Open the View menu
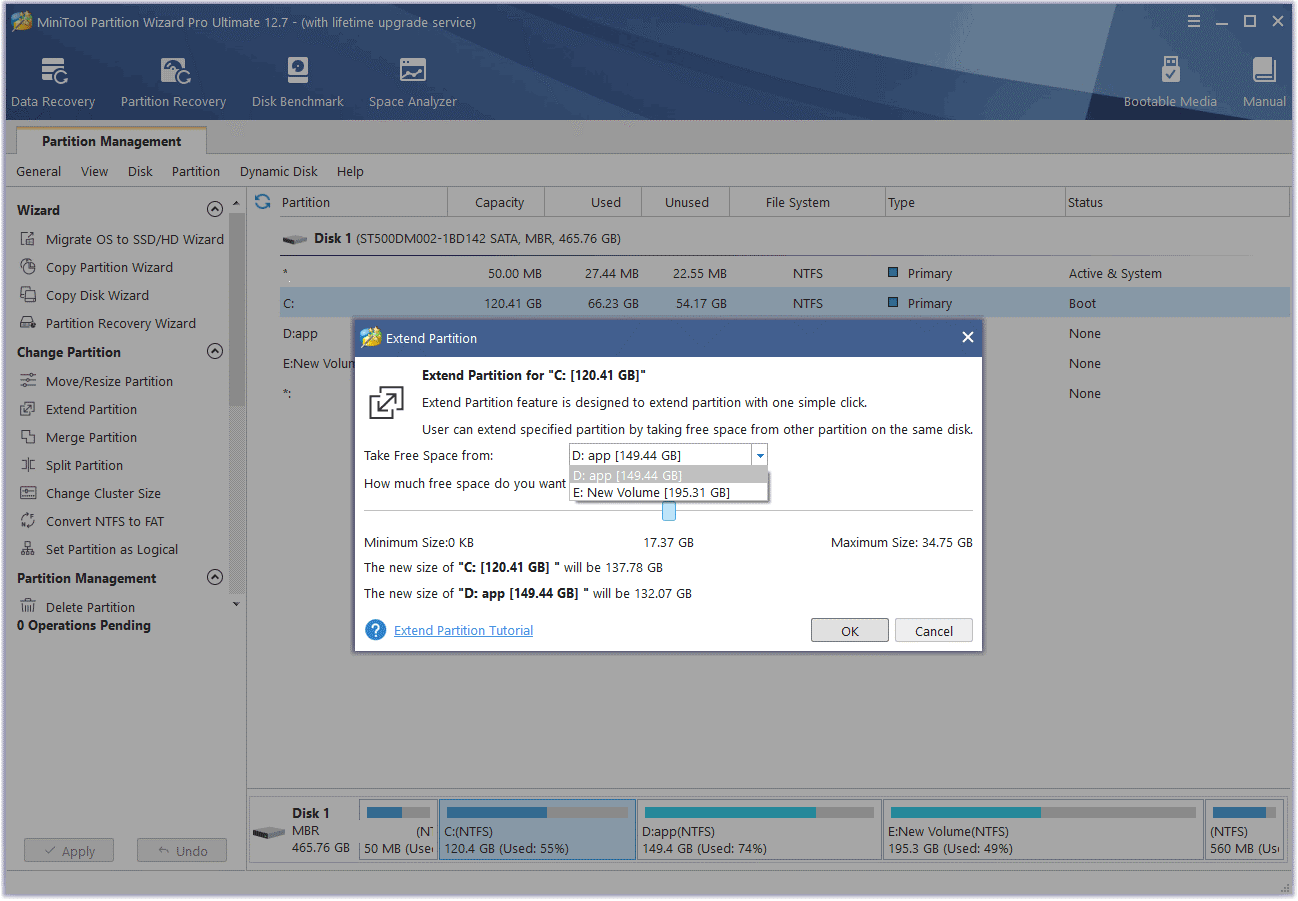Viewport: 1298px width, 901px height. coord(95,171)
